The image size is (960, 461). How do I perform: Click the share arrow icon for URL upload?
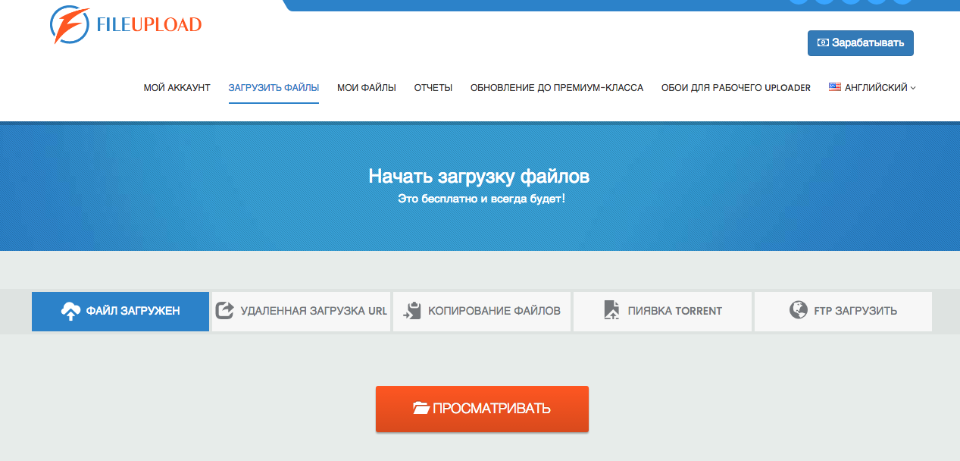pos(225,311)
